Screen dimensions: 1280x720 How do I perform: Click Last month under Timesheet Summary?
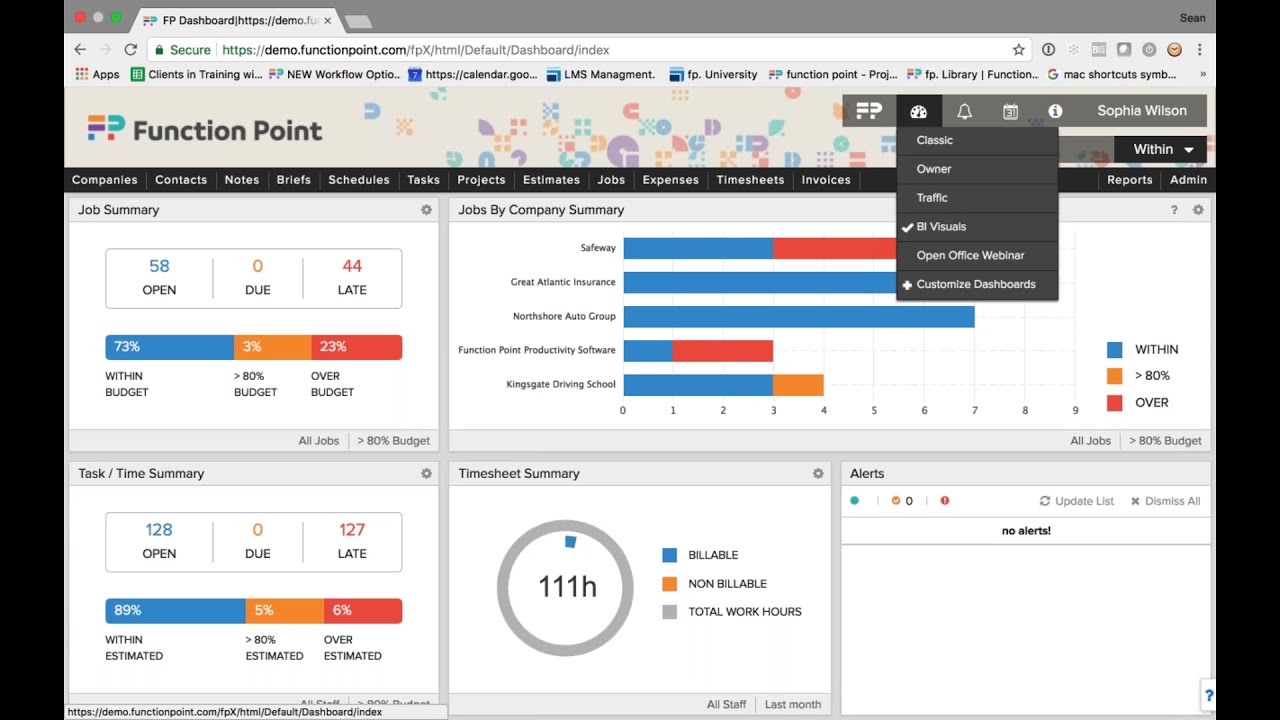click(793, 705)
